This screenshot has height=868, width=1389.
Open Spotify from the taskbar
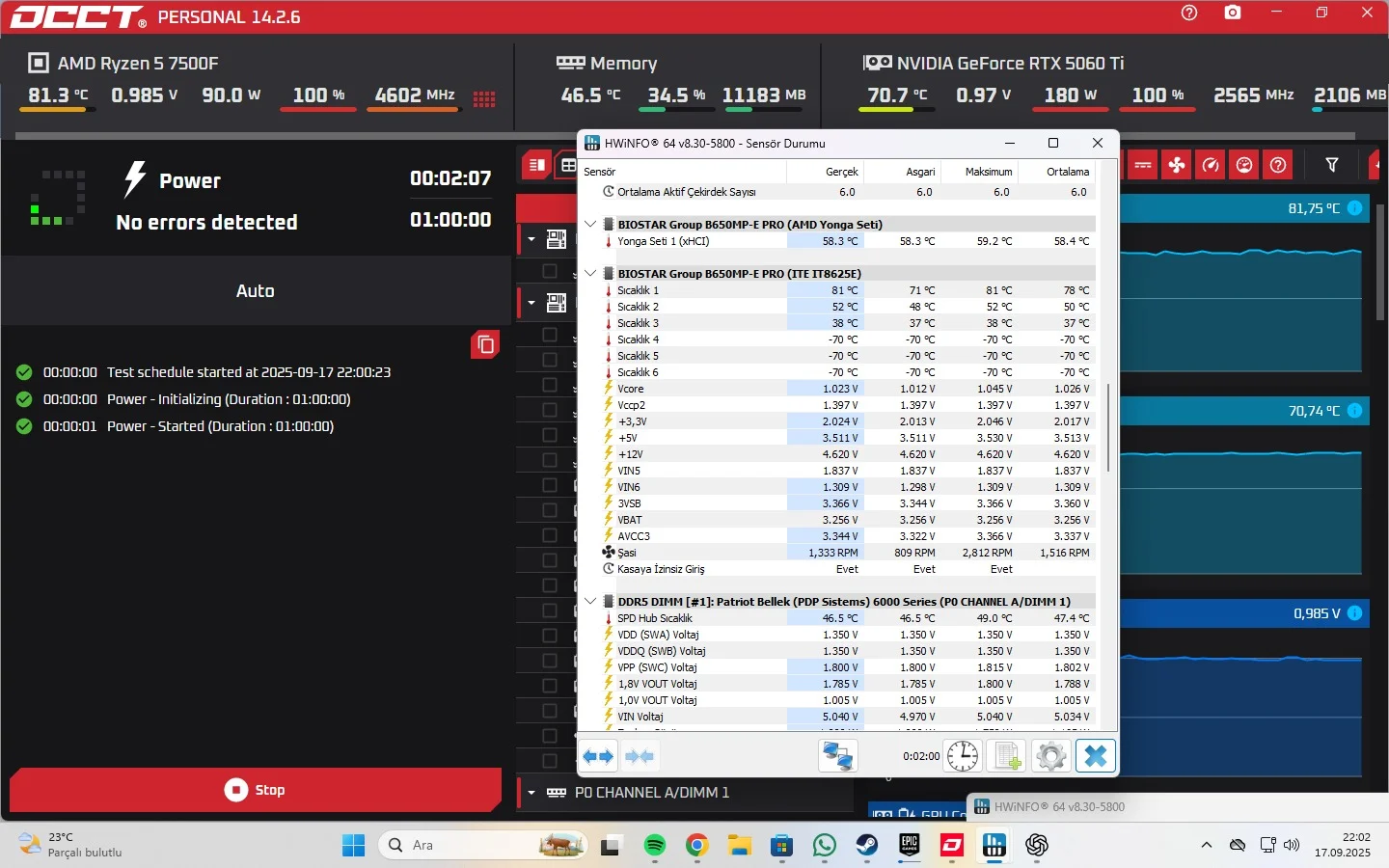(655, 846)
